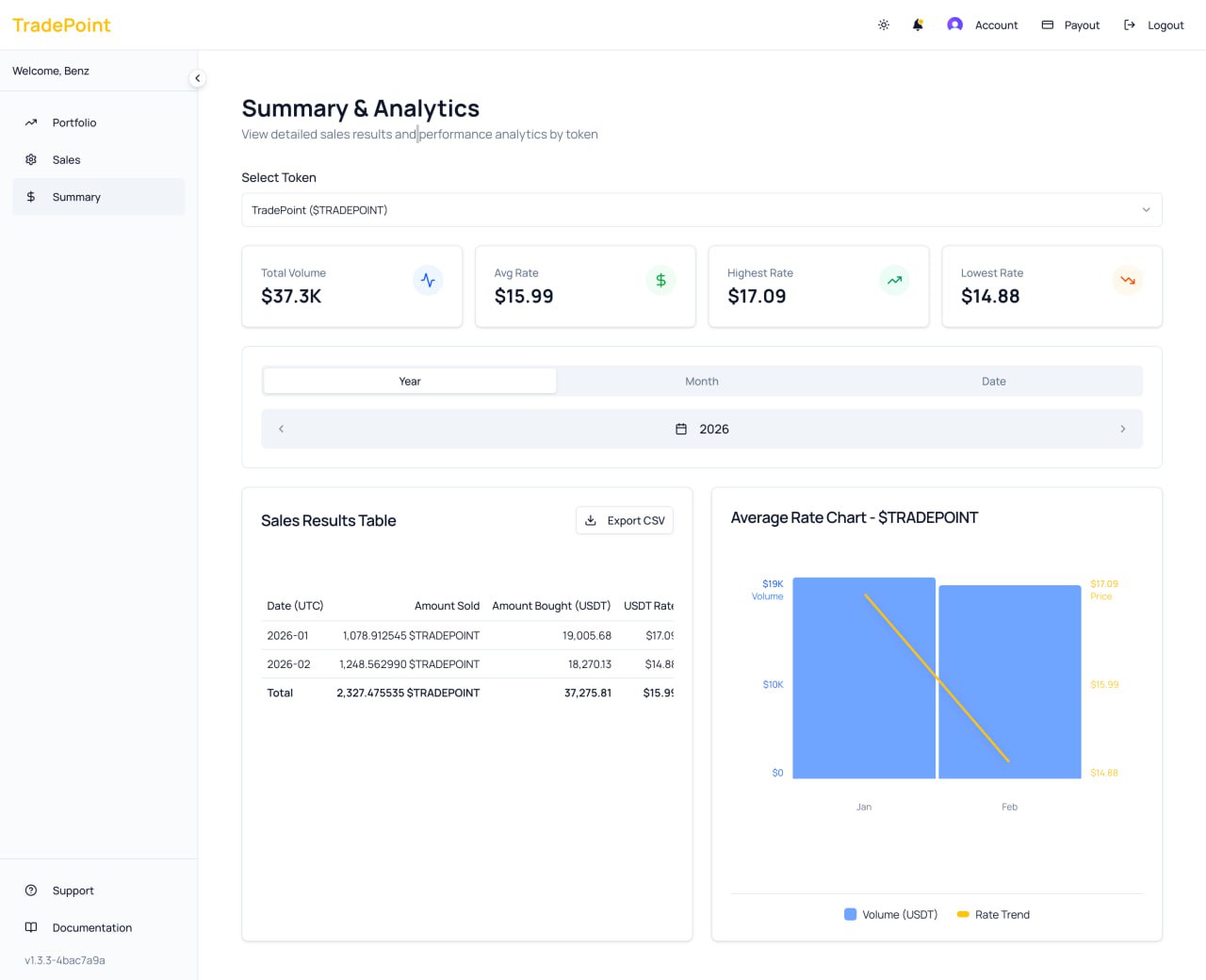Toggle light theme with the sun icon

[x=883, y=24]
